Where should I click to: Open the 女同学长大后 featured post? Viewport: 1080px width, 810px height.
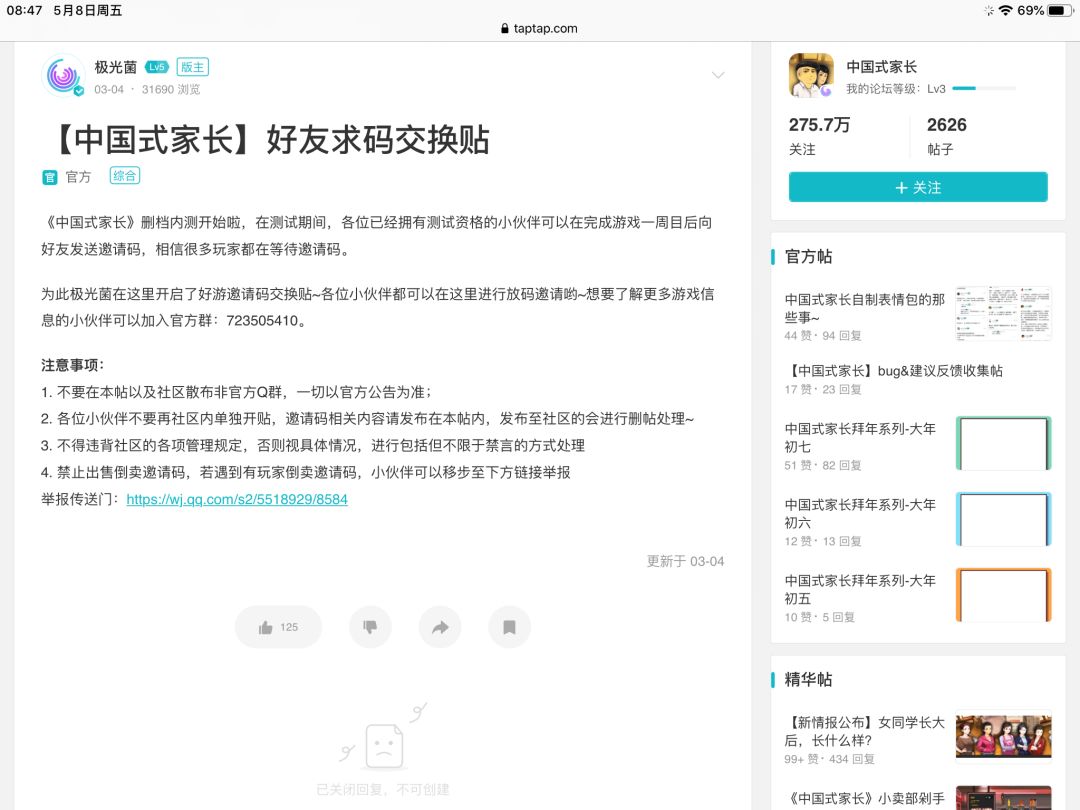pos(865,731)
